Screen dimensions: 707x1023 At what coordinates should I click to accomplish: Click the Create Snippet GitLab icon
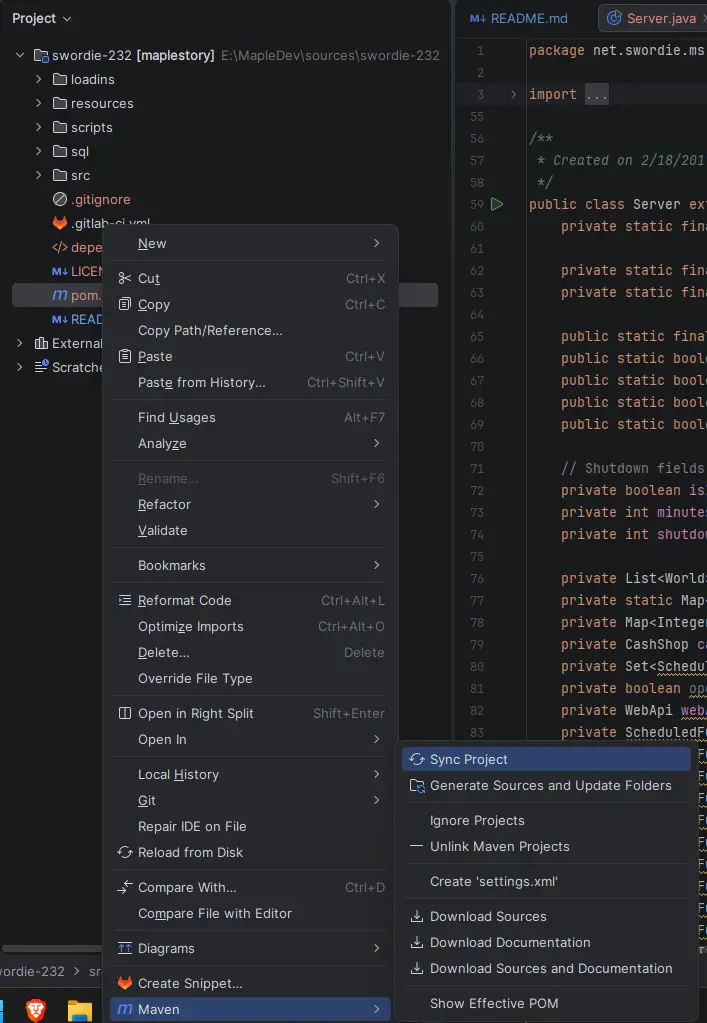(125, 983)
